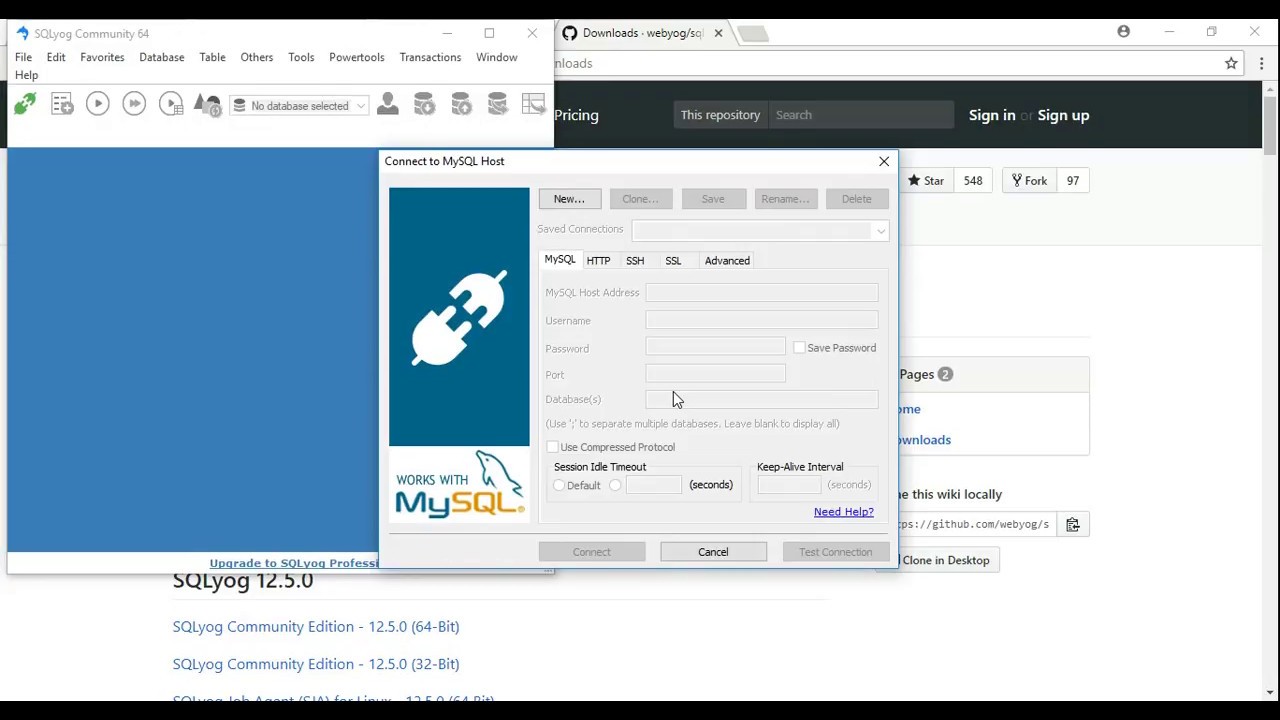This screenshot has width=1280, height=720.
Task: Click the MySQL Host Address field
Action: [x=762, y=293]
